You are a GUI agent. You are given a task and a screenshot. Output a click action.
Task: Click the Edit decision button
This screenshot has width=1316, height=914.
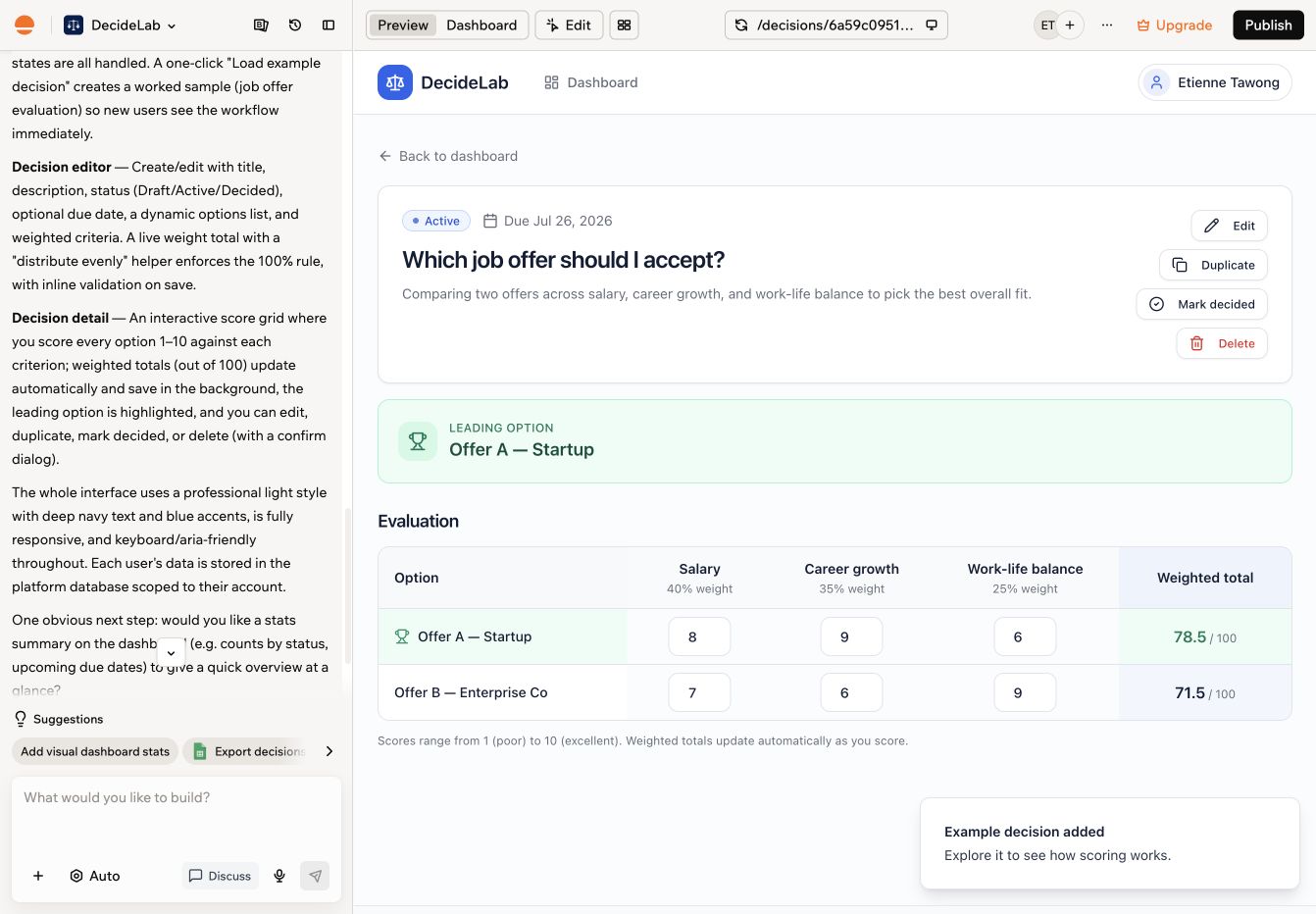pyautogui.click(x=1230, y=226)
